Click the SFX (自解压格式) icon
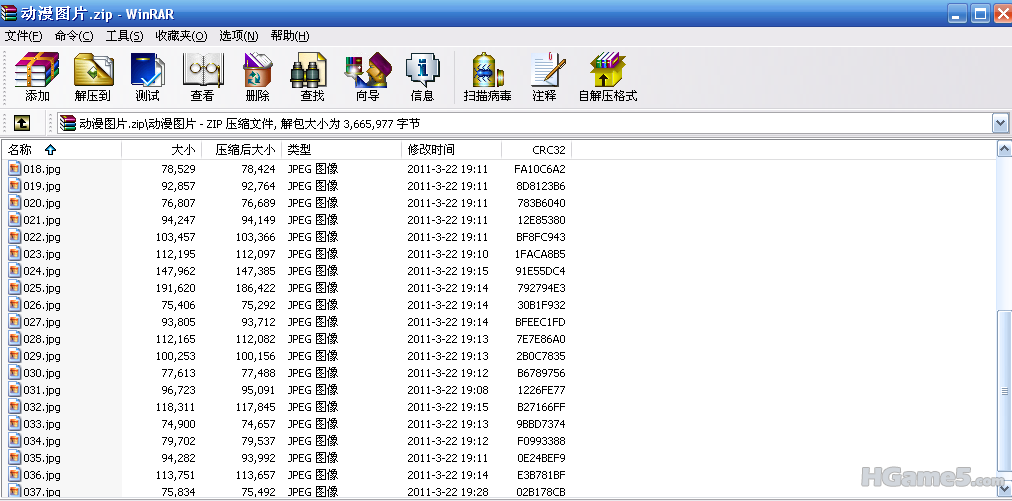1012x501 pixels. click(607, 77)
